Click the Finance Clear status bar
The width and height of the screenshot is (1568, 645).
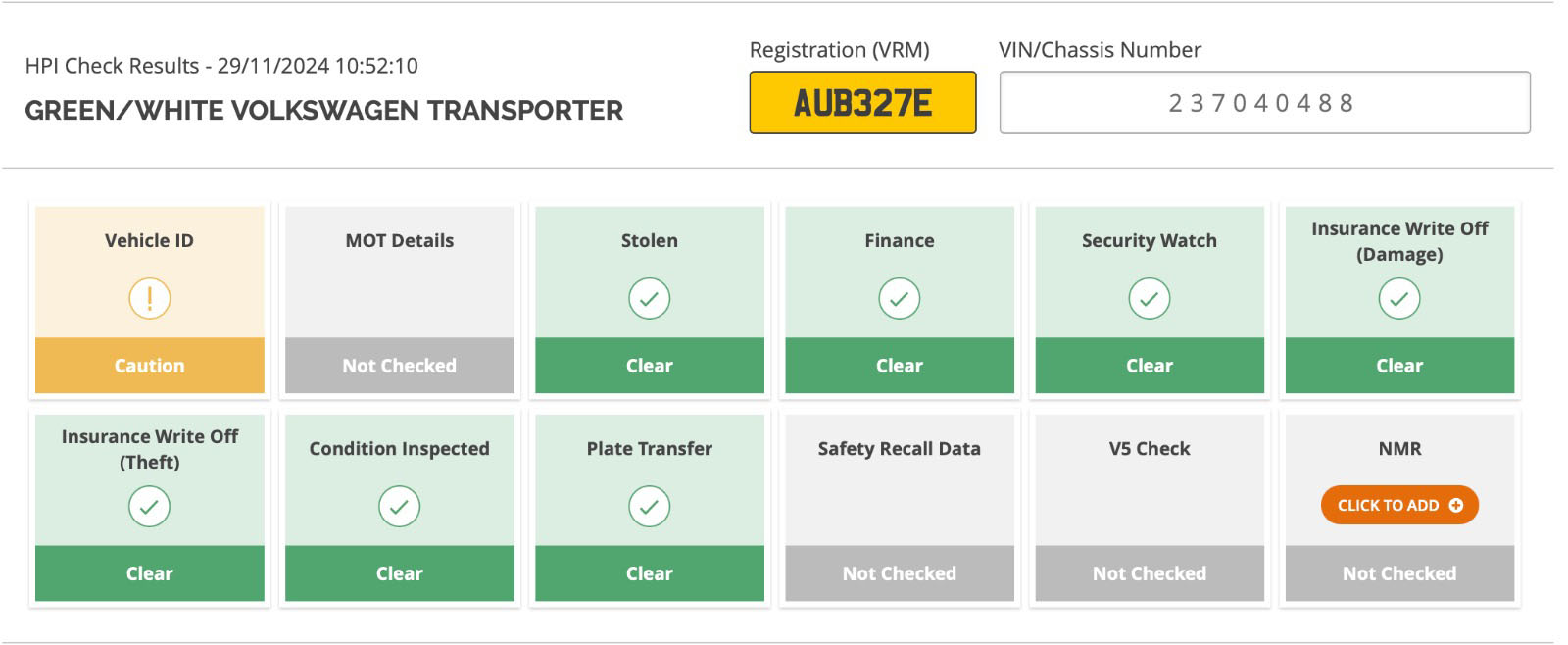click(x=899, y=366)
